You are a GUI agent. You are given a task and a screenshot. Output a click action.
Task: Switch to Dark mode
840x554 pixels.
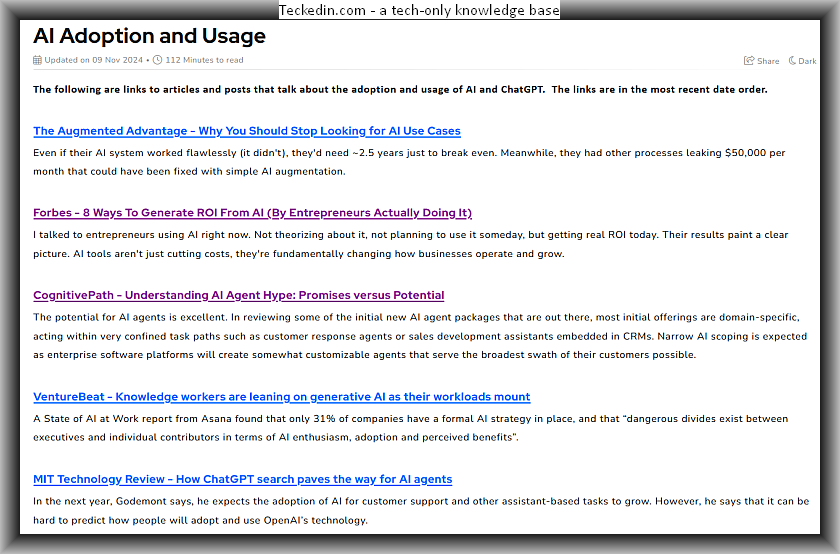802,61
